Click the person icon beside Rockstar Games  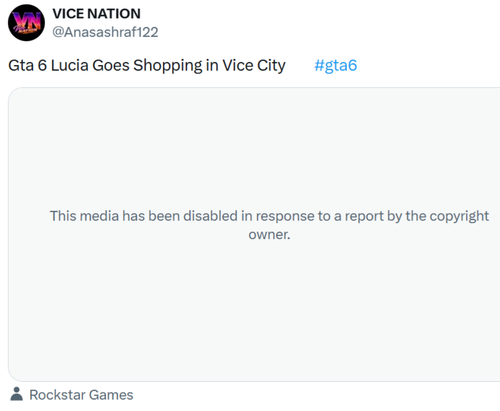click(16, 394)
